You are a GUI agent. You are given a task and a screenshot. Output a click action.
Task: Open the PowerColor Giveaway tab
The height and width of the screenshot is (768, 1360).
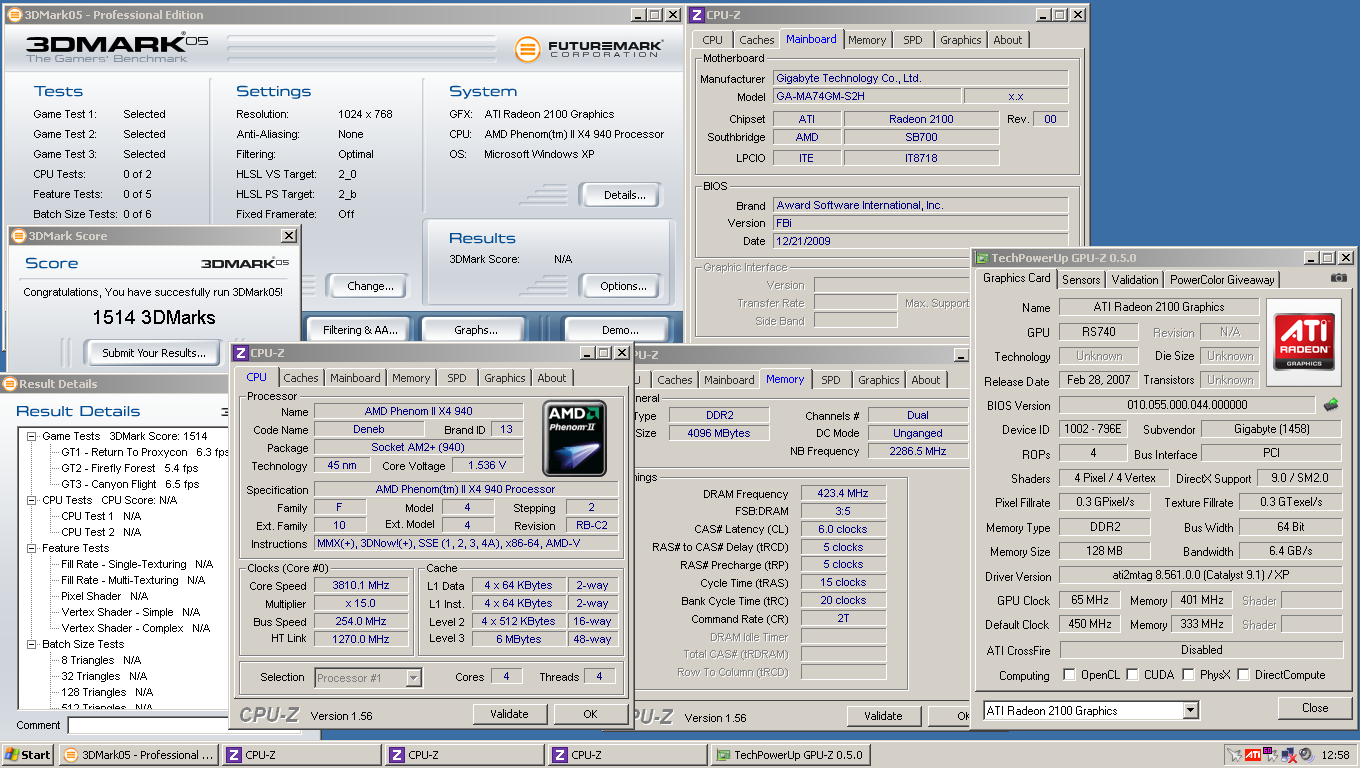1222,280
